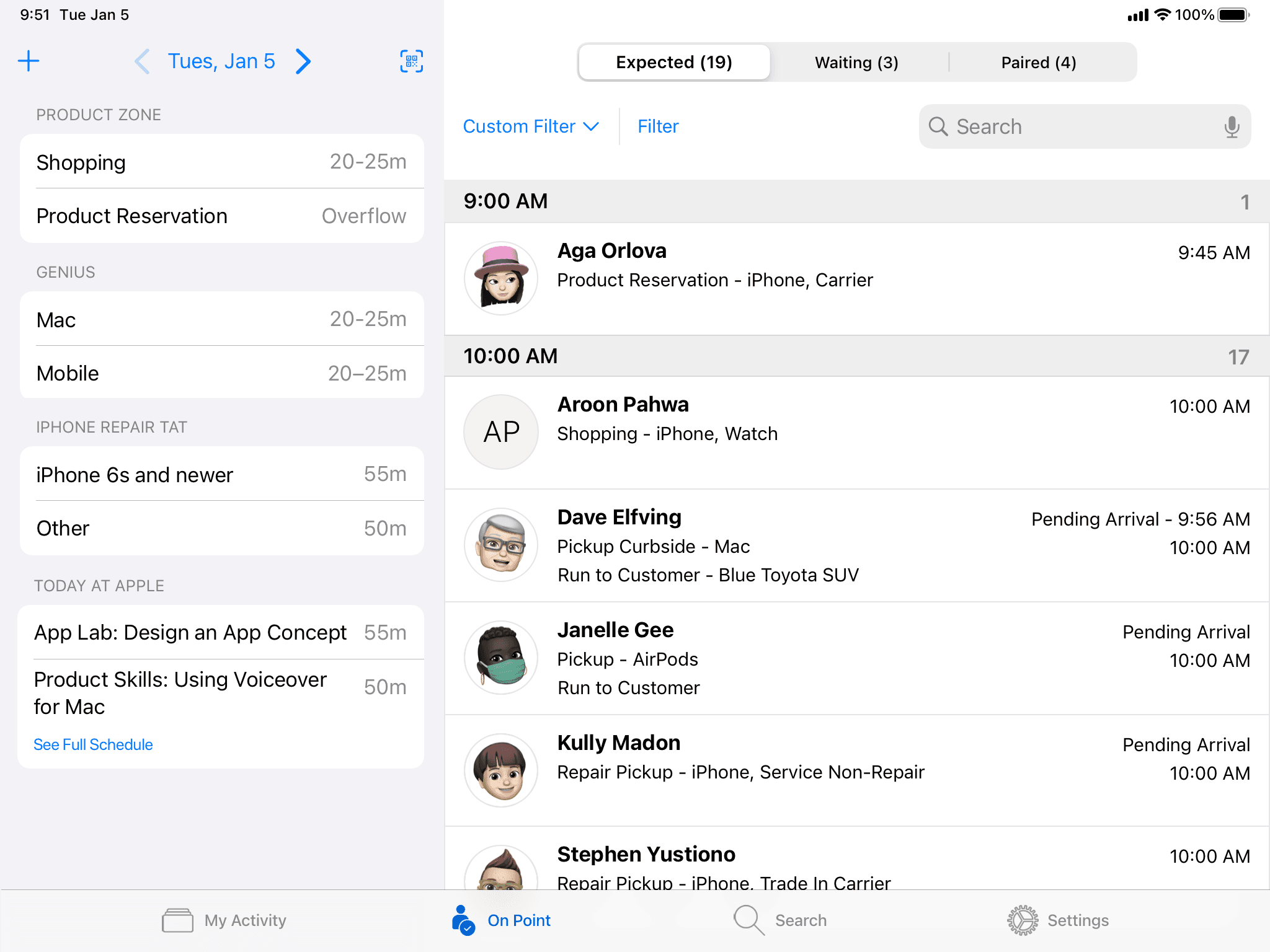Tap the microphone dictation icon

point(1232,126)
